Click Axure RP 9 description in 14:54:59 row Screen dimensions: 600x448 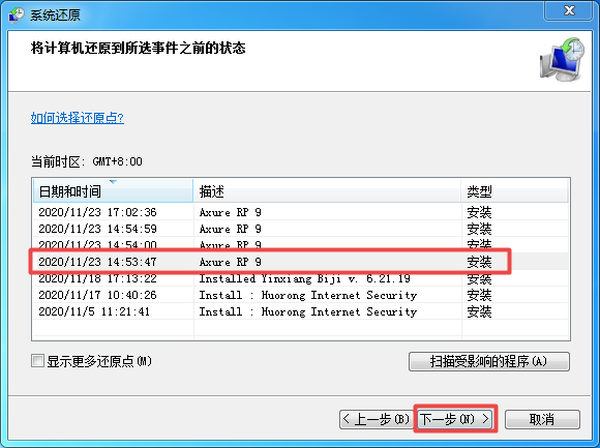coord(230,229)
